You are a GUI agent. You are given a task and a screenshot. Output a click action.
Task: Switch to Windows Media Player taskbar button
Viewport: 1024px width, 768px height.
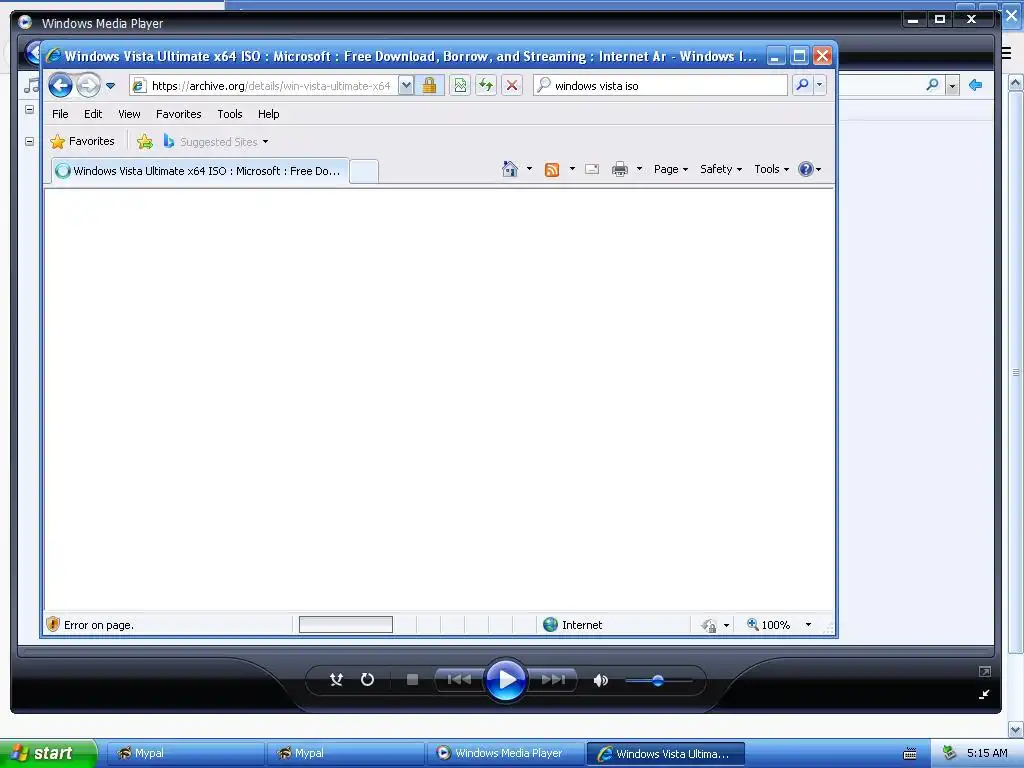[506, 753]
